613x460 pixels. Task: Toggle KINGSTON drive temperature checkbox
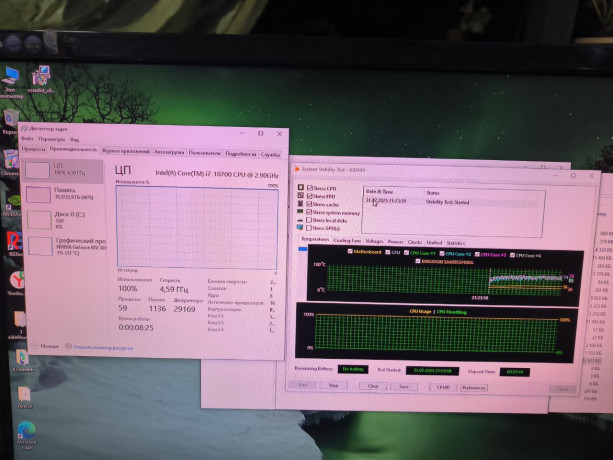click(418, 261)
